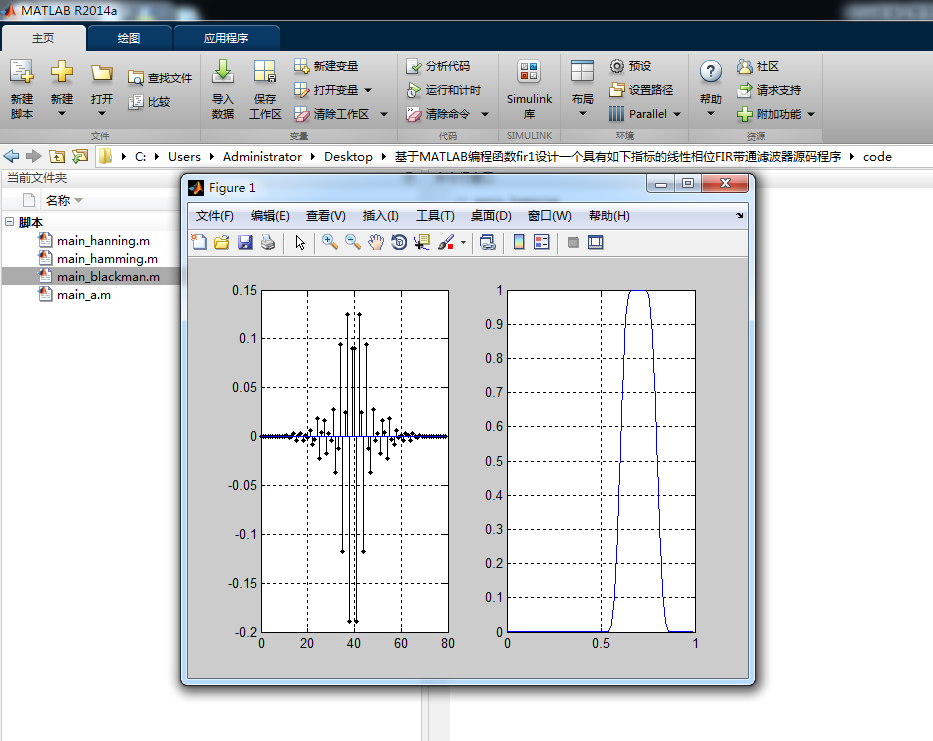933x741 pixels.
Task: Select the Edit Plot arrow tool
Action: (x=300, y=242)
